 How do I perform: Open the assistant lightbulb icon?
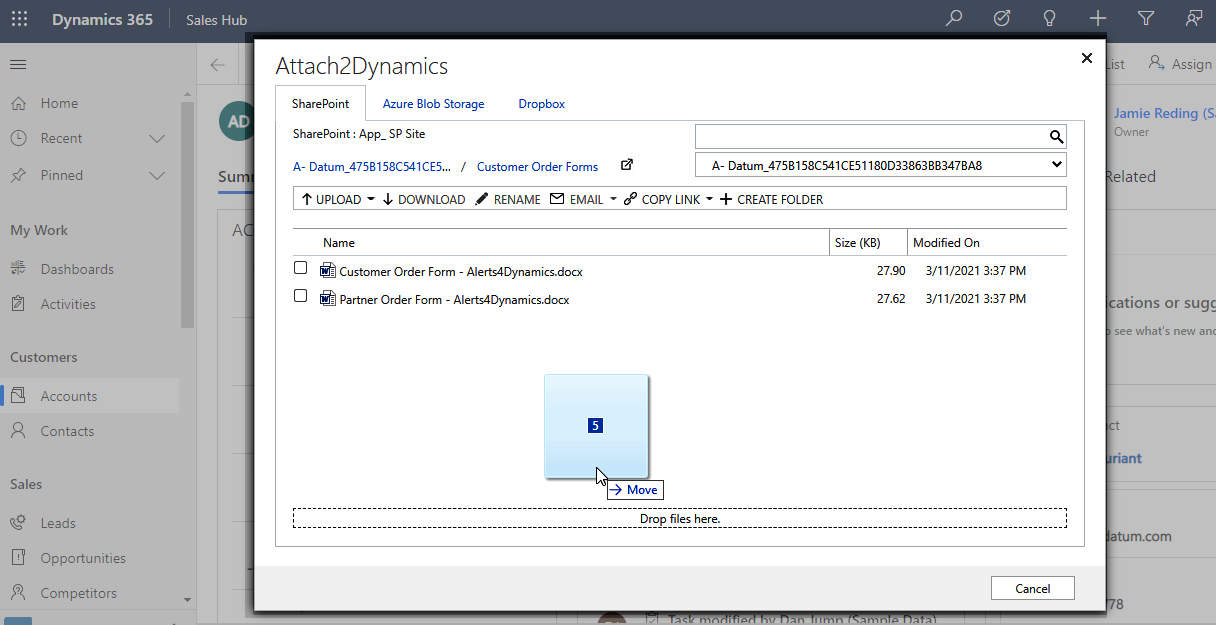click(1050, 19)
